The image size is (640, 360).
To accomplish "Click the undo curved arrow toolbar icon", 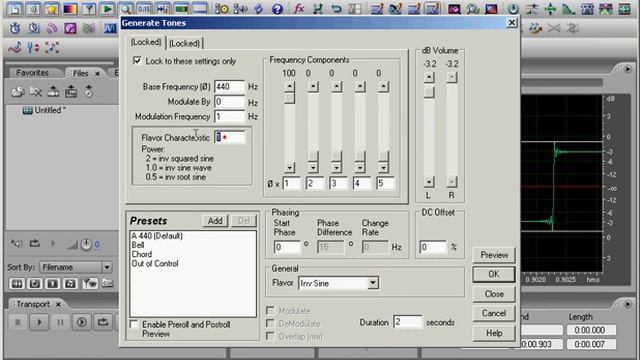I will pos(336,8).
